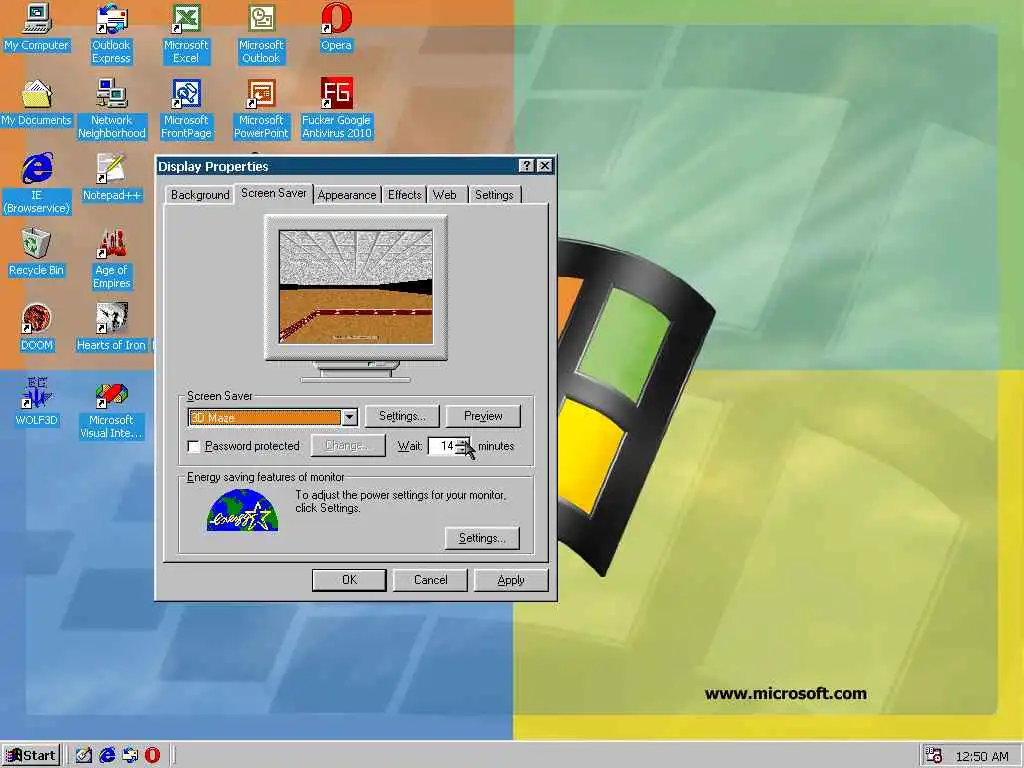Apply the display settings
Image resolution: width=1024 pixels, height=768 pixels.
511,580
